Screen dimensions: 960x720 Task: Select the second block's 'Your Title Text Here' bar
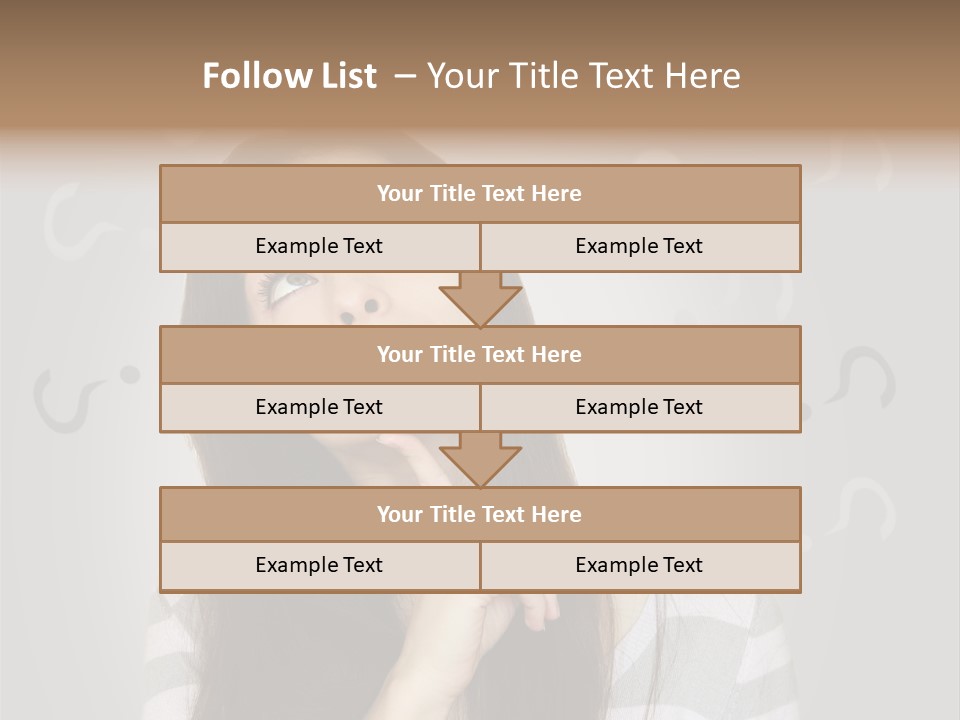tap(481, 354)
